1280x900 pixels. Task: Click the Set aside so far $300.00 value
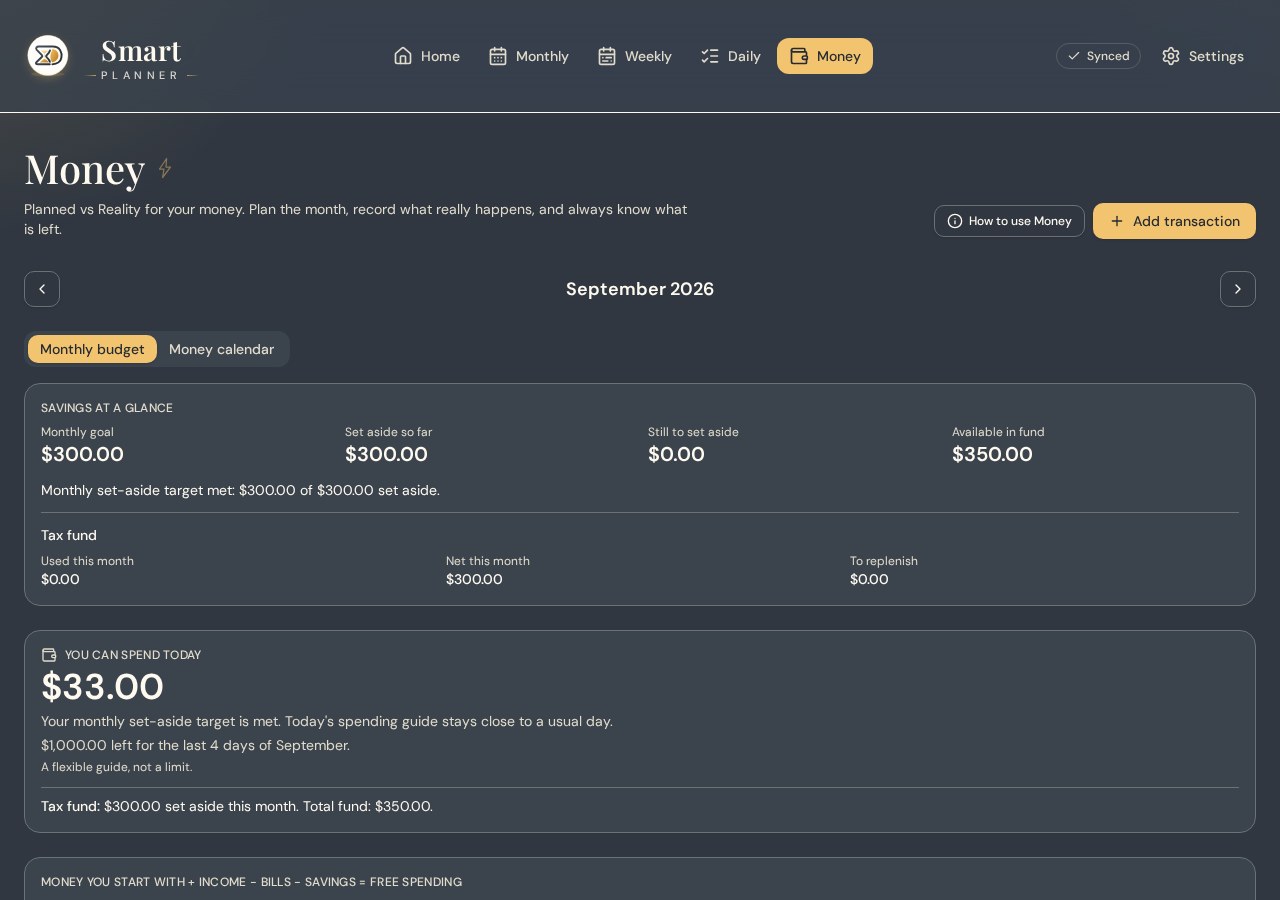coord(386,454)
